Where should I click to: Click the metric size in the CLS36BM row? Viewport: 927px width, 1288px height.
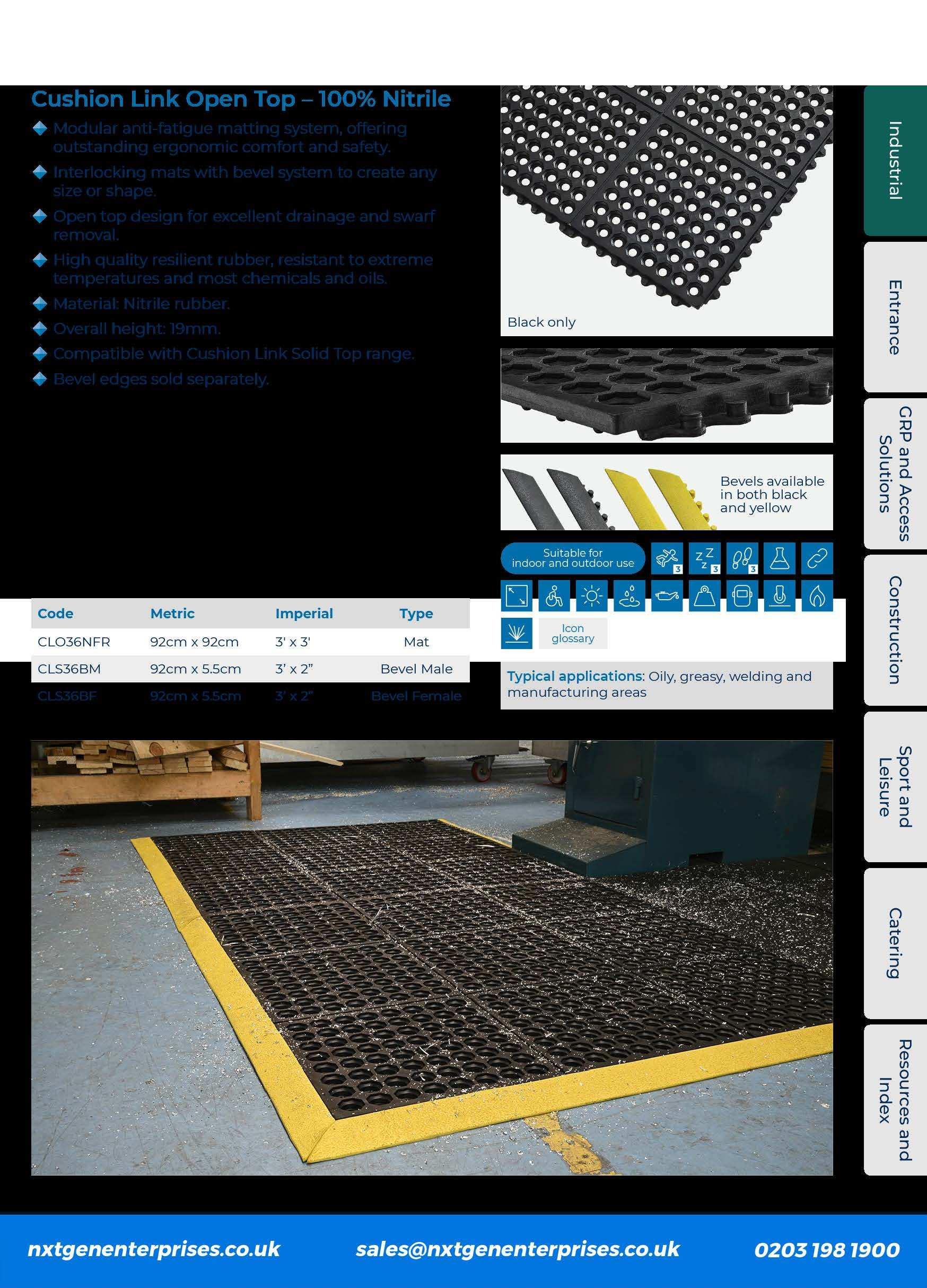(x=195, y=669)
